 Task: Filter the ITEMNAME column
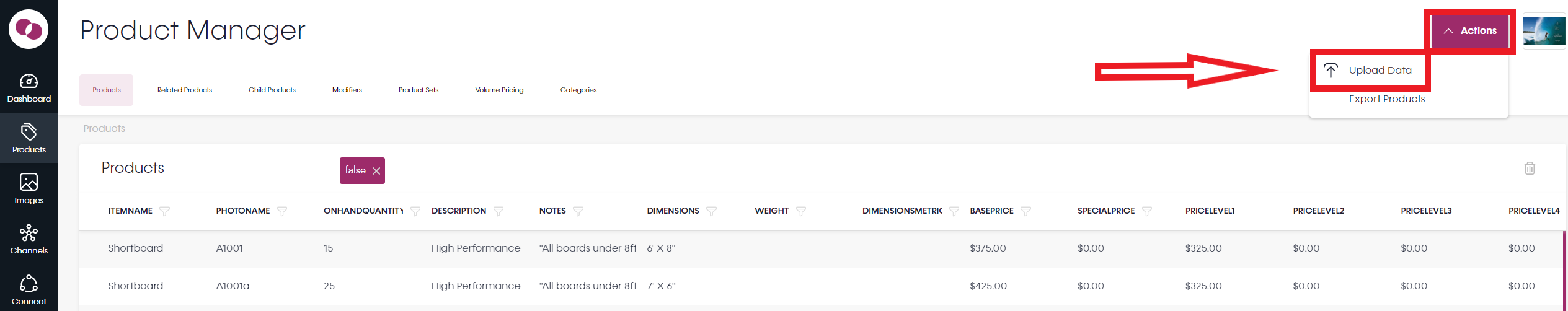pyautogui.click(x=164, y=211)
